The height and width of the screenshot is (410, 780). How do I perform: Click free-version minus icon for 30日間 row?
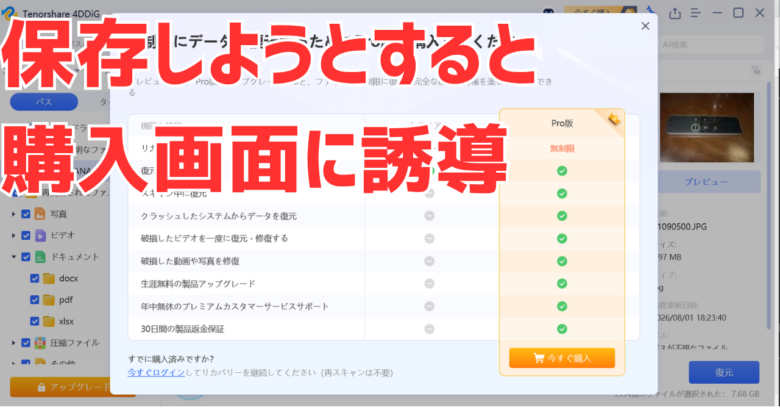tap(429, 329)
